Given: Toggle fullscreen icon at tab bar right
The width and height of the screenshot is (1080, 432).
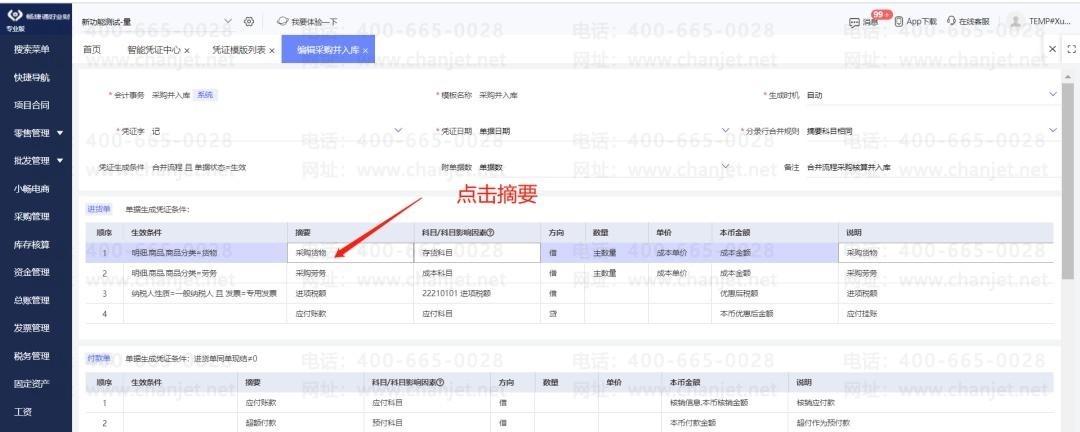Looking at the screenshot, I should click(1070, 49).
